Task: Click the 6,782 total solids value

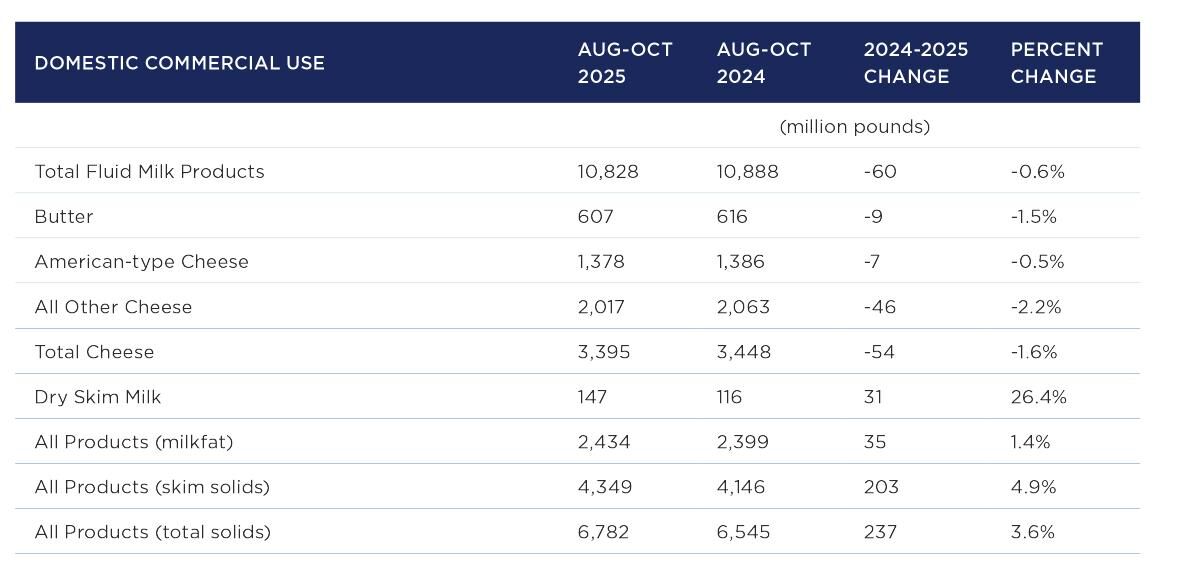Action: tap(603, 532)
